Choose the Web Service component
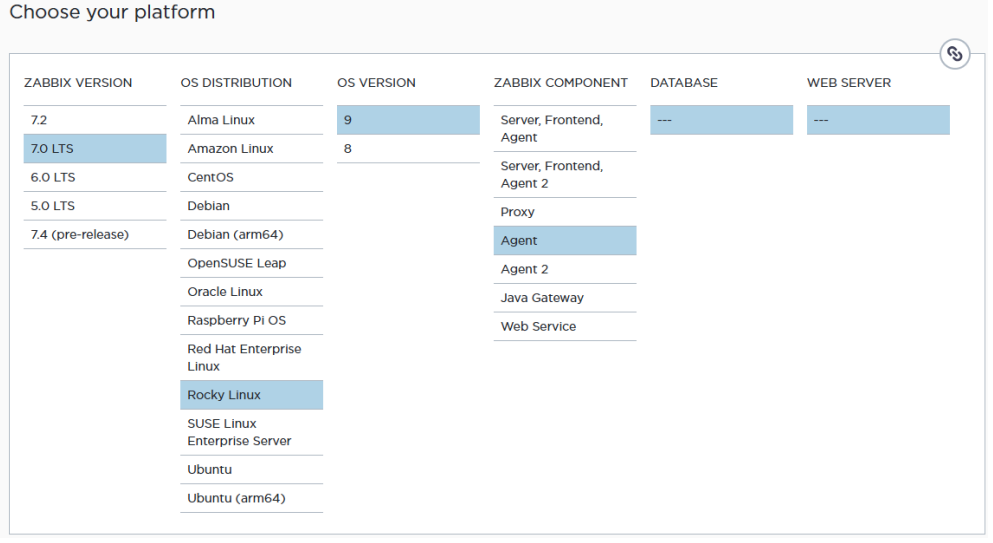The image size is (993, 543). pos(565,326)
